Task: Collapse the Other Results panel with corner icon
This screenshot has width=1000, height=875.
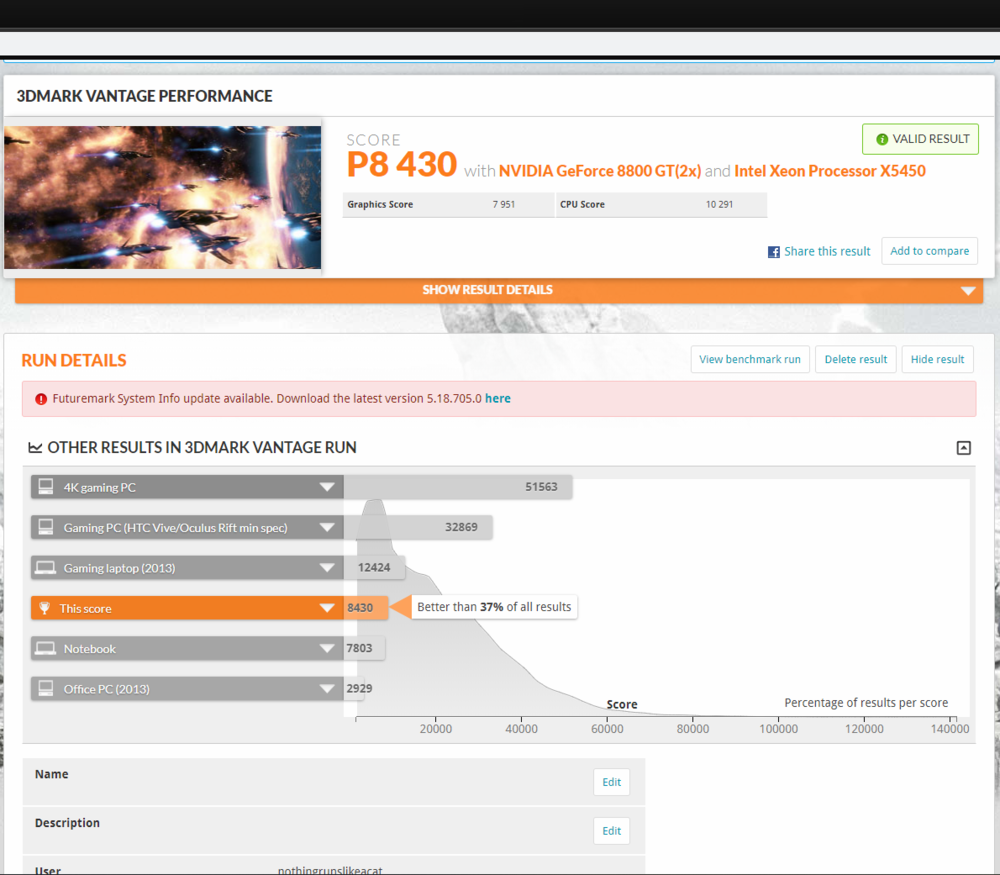Action: (964, 448)
